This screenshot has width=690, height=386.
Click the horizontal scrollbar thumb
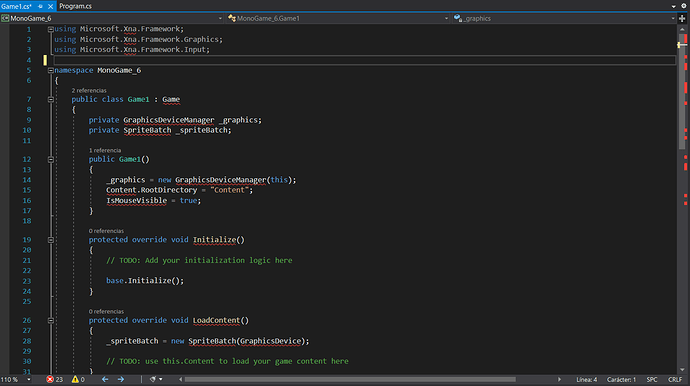point(350,379)
